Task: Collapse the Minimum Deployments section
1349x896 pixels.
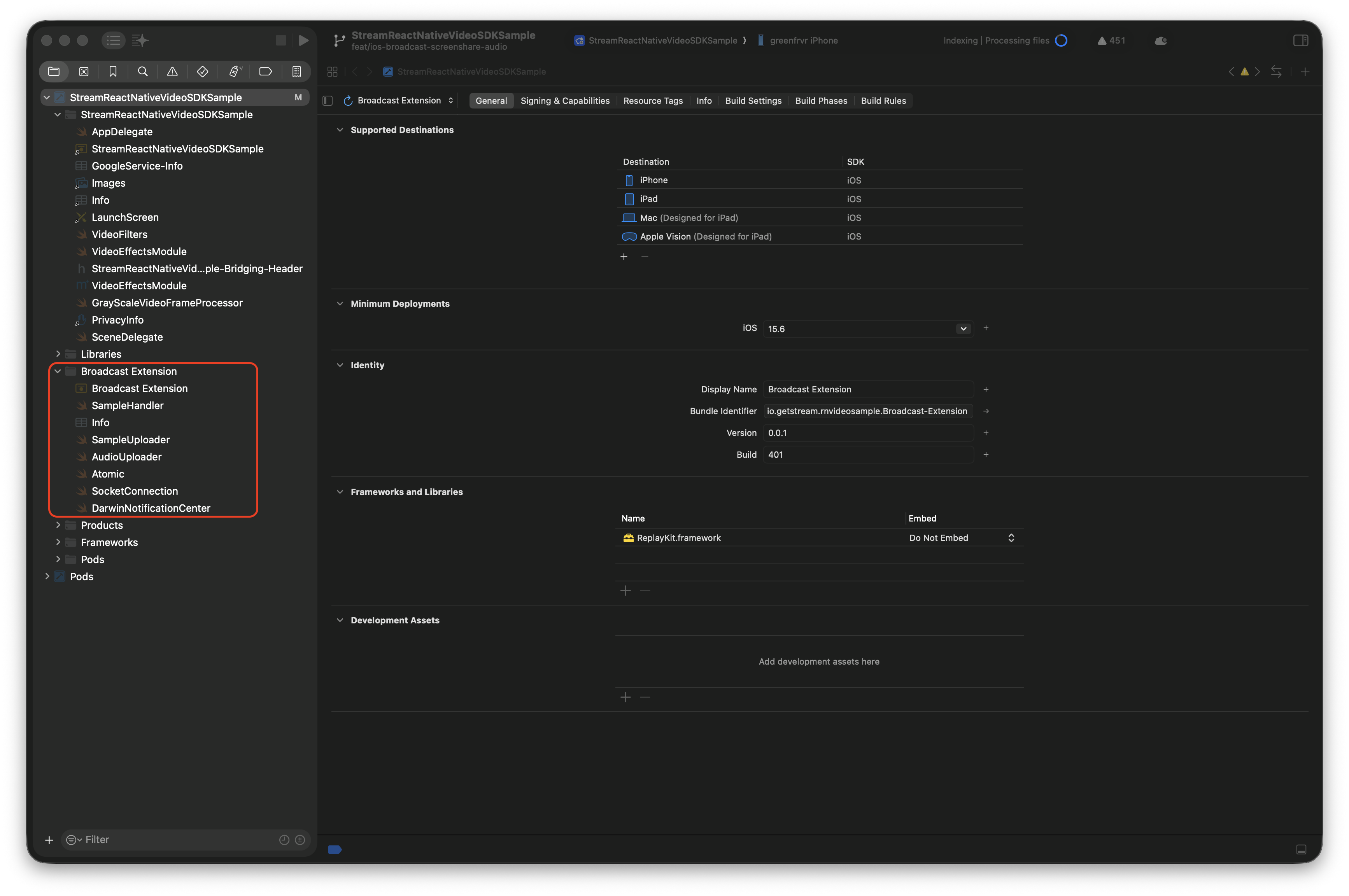Action: pyautogui.click(x=340, y=303)
